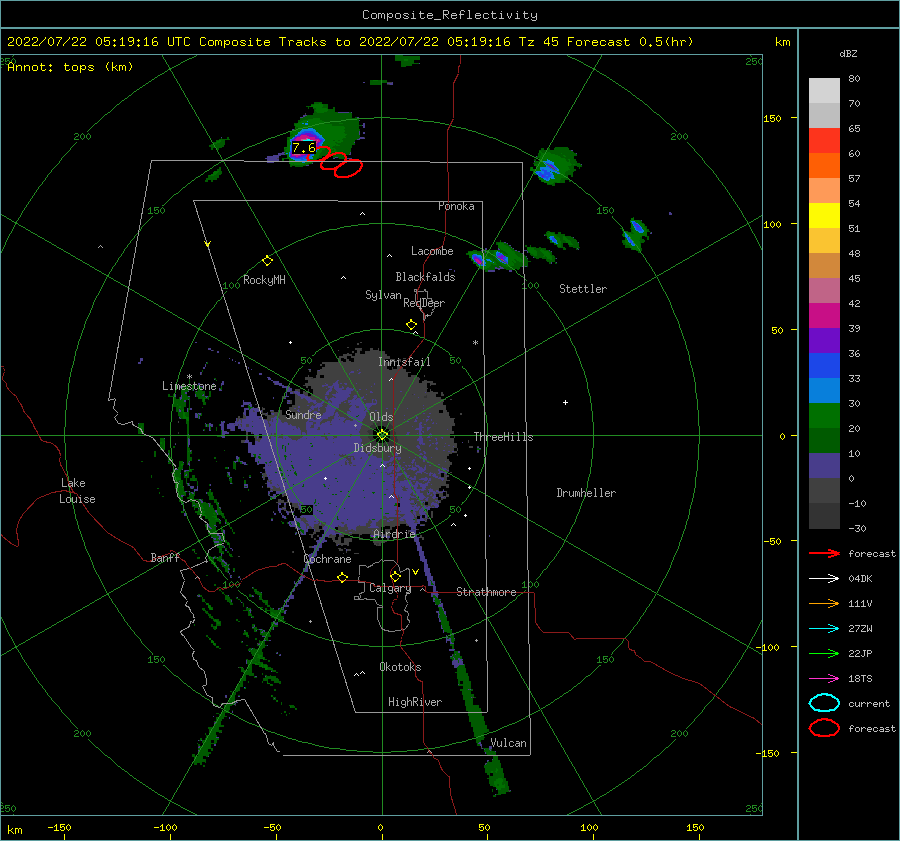Select the cyan 27ZW arrow icon

click(824, 629)
